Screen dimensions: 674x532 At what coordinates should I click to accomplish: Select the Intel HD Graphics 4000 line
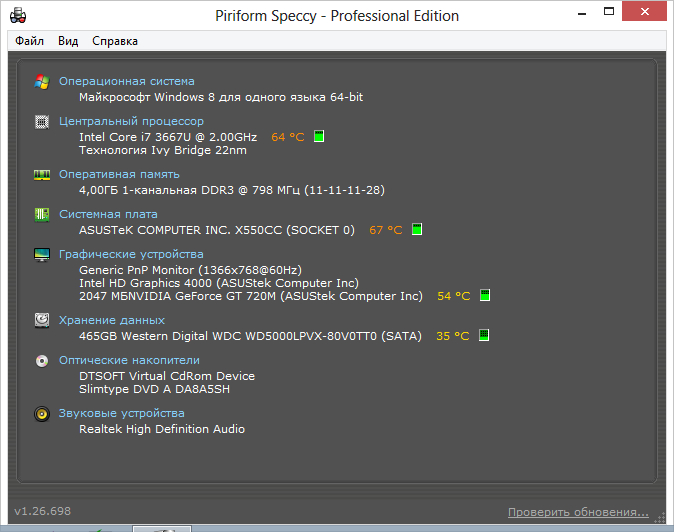coord(219,283)
